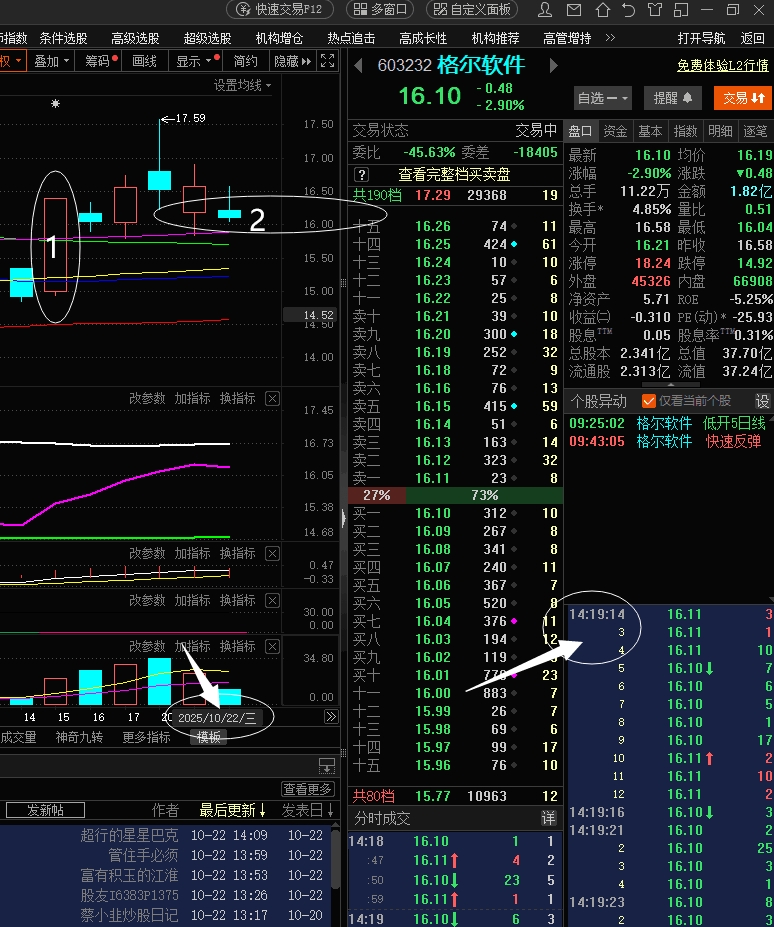Toggle 仅看当前个股 checkbox
This screenshot has width=774, height=927.
(649, 401)
